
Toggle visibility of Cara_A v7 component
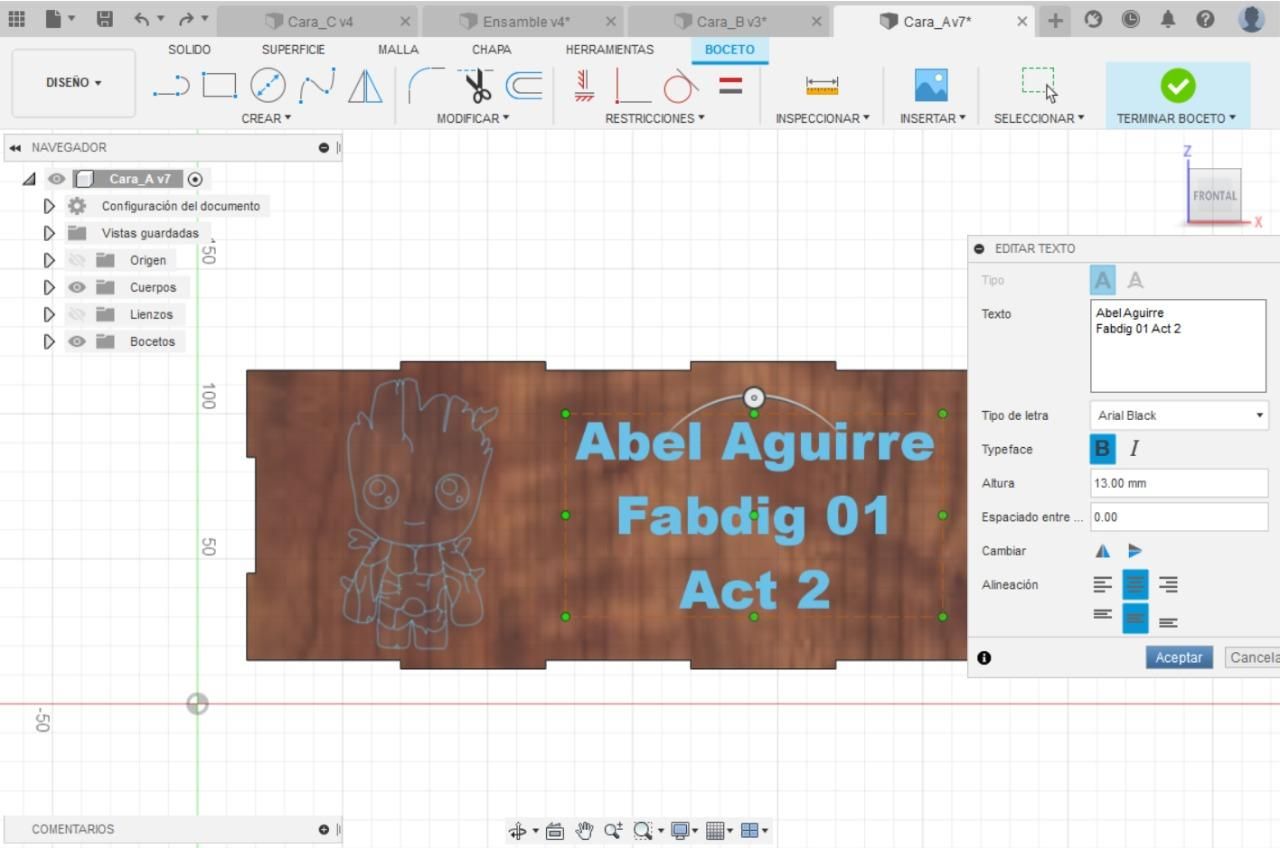tap(57, 179)
